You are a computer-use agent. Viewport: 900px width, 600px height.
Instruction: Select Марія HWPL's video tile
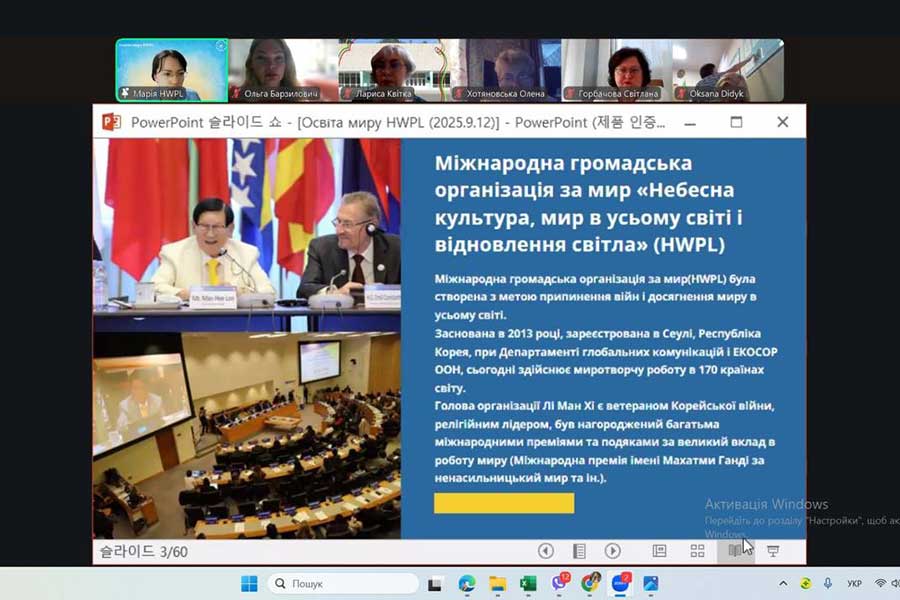[172, 70]
